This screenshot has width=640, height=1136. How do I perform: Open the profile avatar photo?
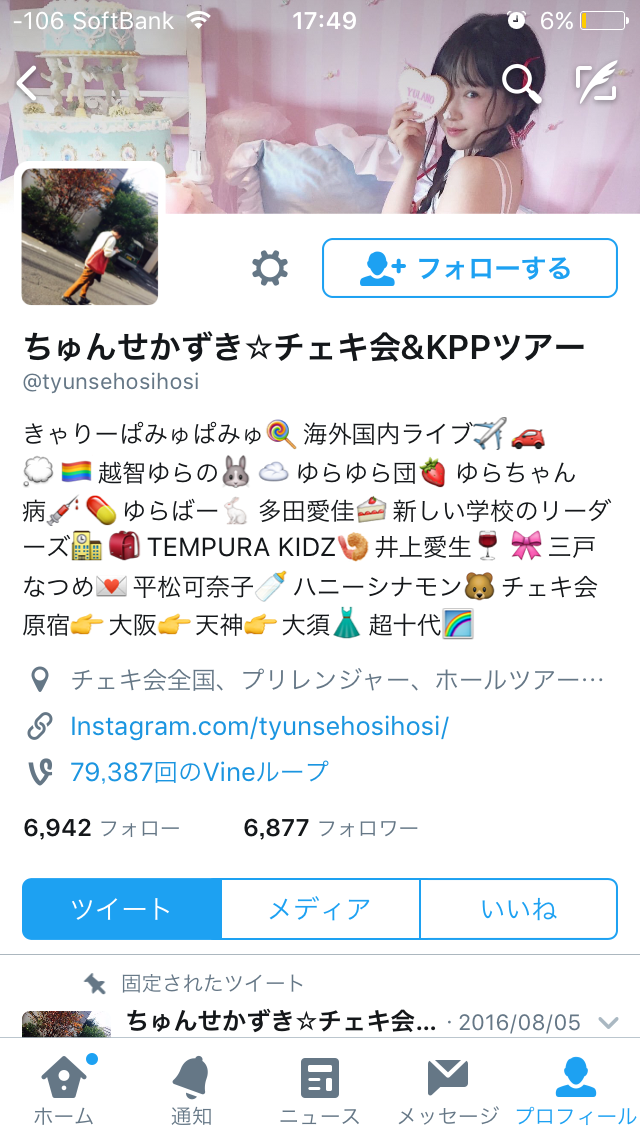click(x=90, y=236)
